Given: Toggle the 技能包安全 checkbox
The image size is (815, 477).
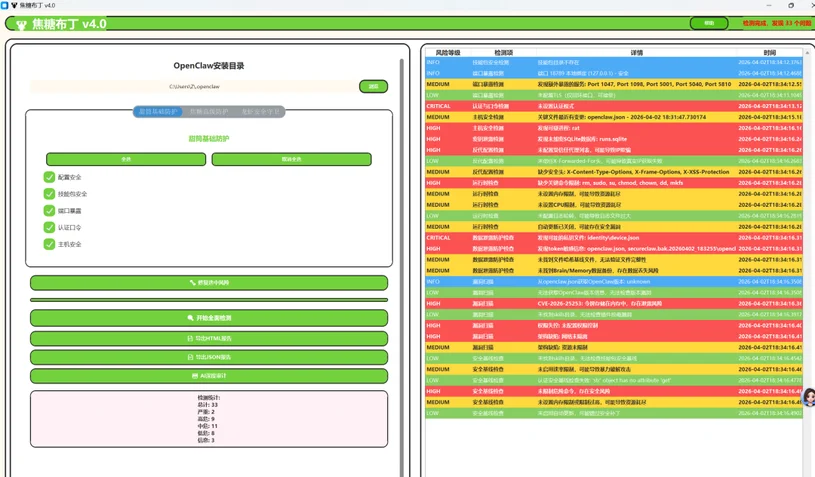Looking at the screenshot, I should [x=49, y=194].
